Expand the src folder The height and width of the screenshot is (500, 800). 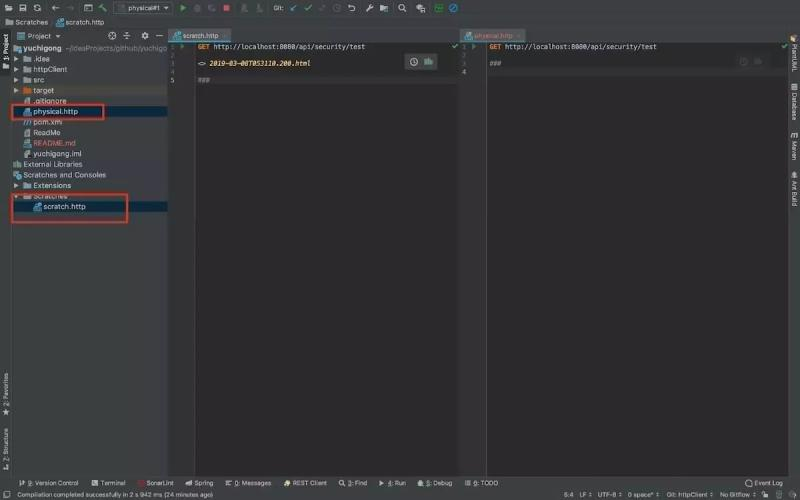pyautogui.click(x=16, y=80)
